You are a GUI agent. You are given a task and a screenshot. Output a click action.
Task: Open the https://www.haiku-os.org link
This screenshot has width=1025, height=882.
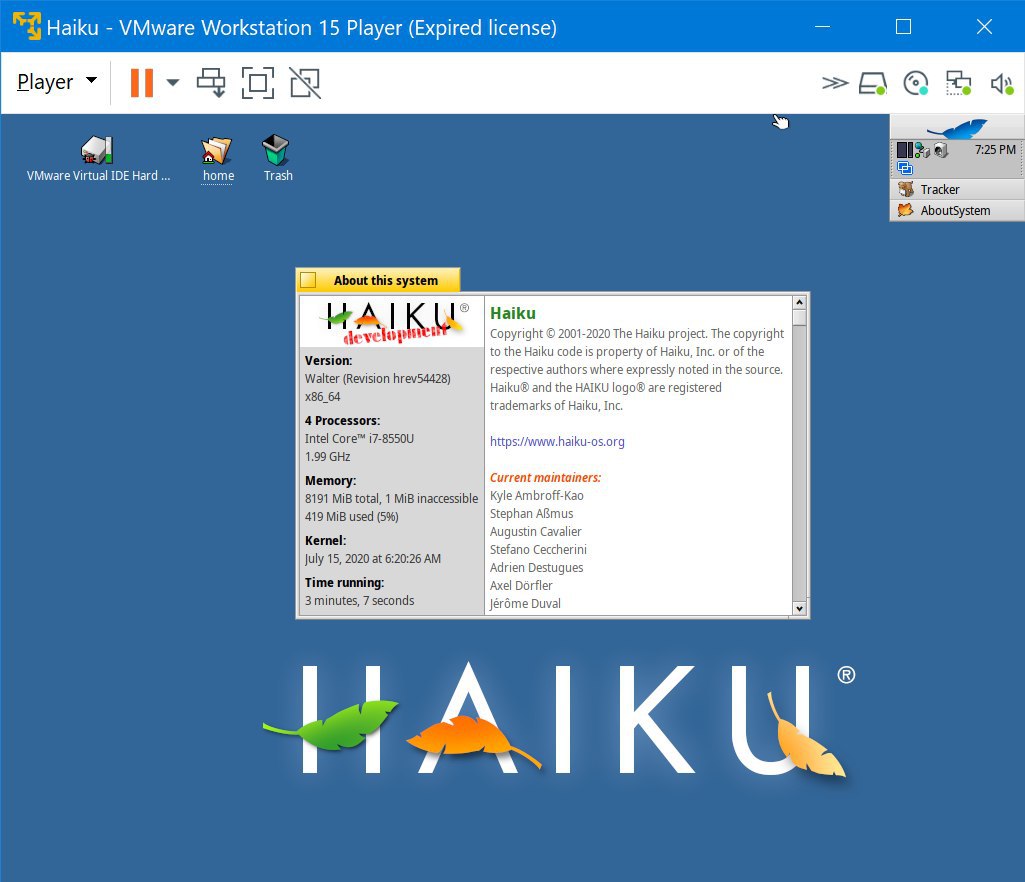pos(557,441)
